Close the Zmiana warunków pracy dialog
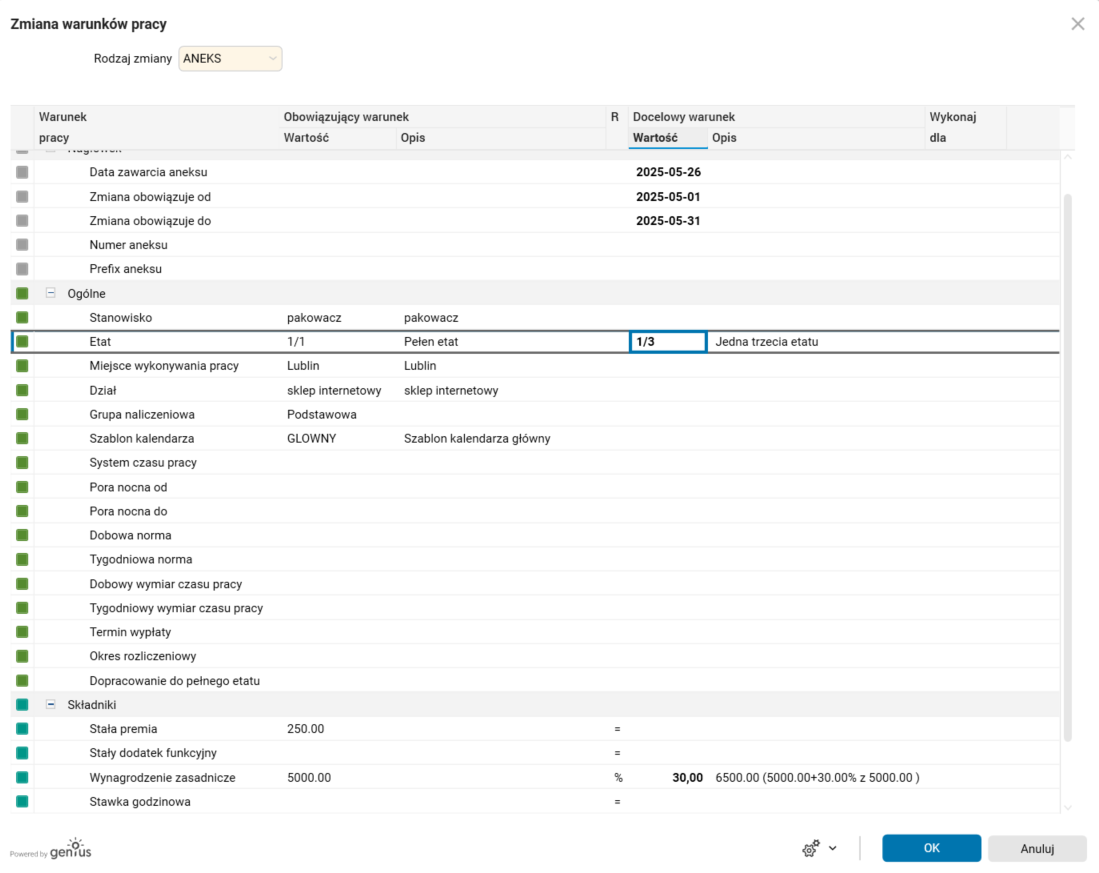Viewport: 1099px width, 873px height. click(x=1077, y=24)
